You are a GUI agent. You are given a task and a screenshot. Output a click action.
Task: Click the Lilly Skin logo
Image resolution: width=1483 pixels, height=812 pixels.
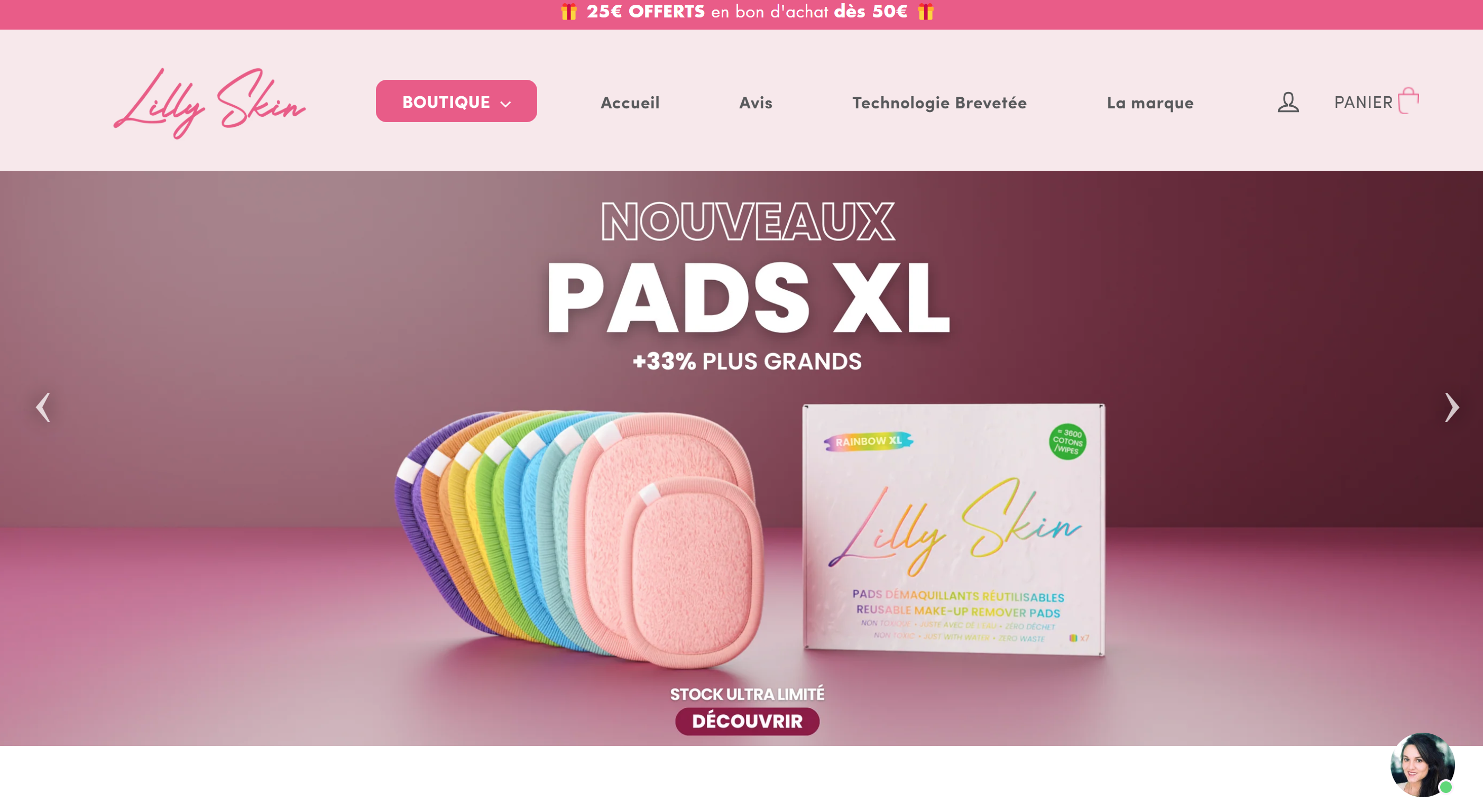click(x=209, y=103)
